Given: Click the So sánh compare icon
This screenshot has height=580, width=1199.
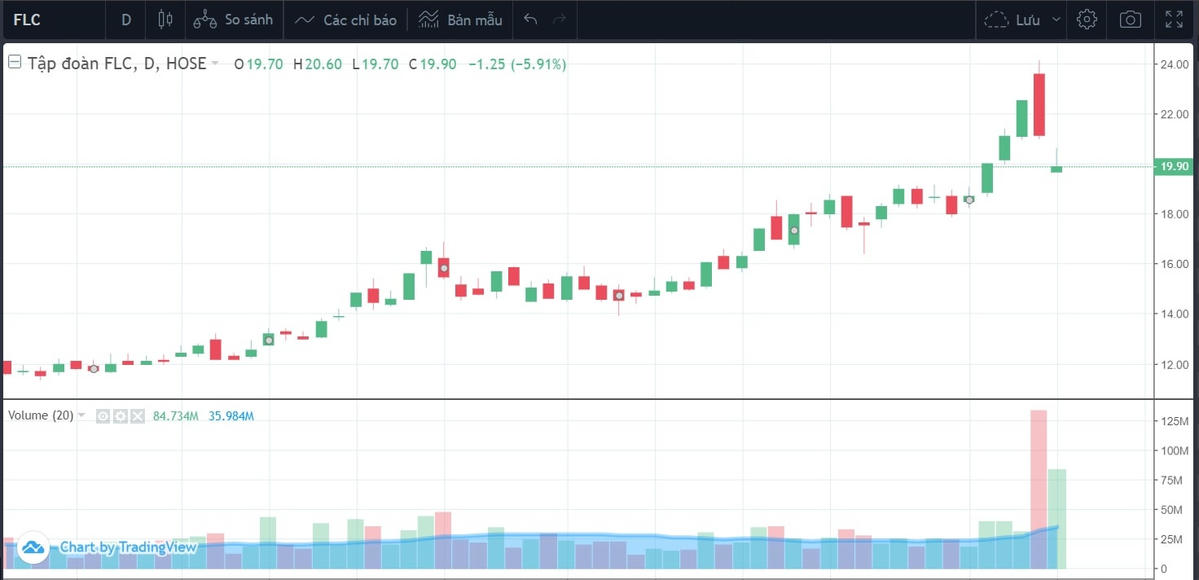Looking at the screenshot, I should 205,19.
